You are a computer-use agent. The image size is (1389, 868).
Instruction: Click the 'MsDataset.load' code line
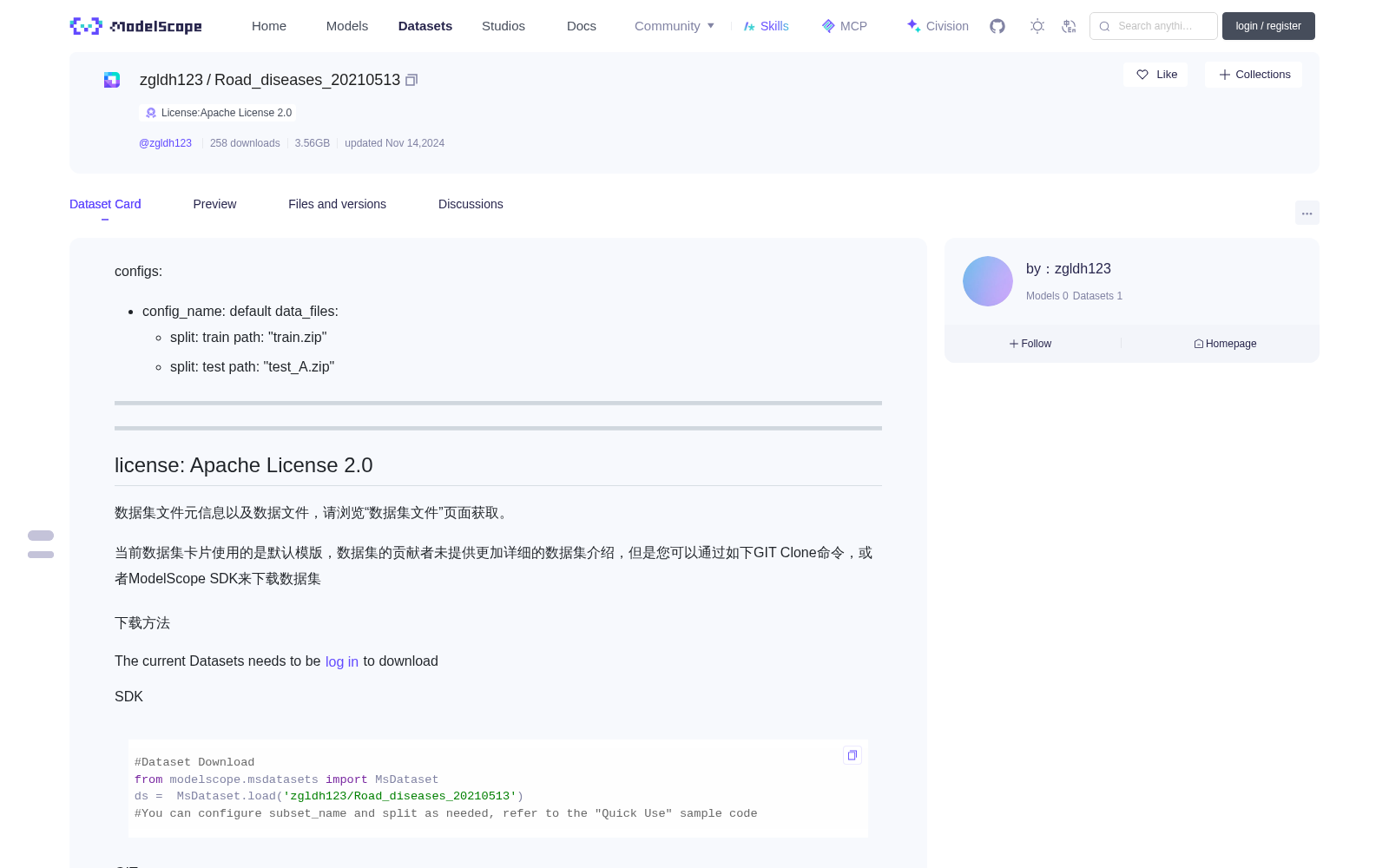tap(329, 796)
